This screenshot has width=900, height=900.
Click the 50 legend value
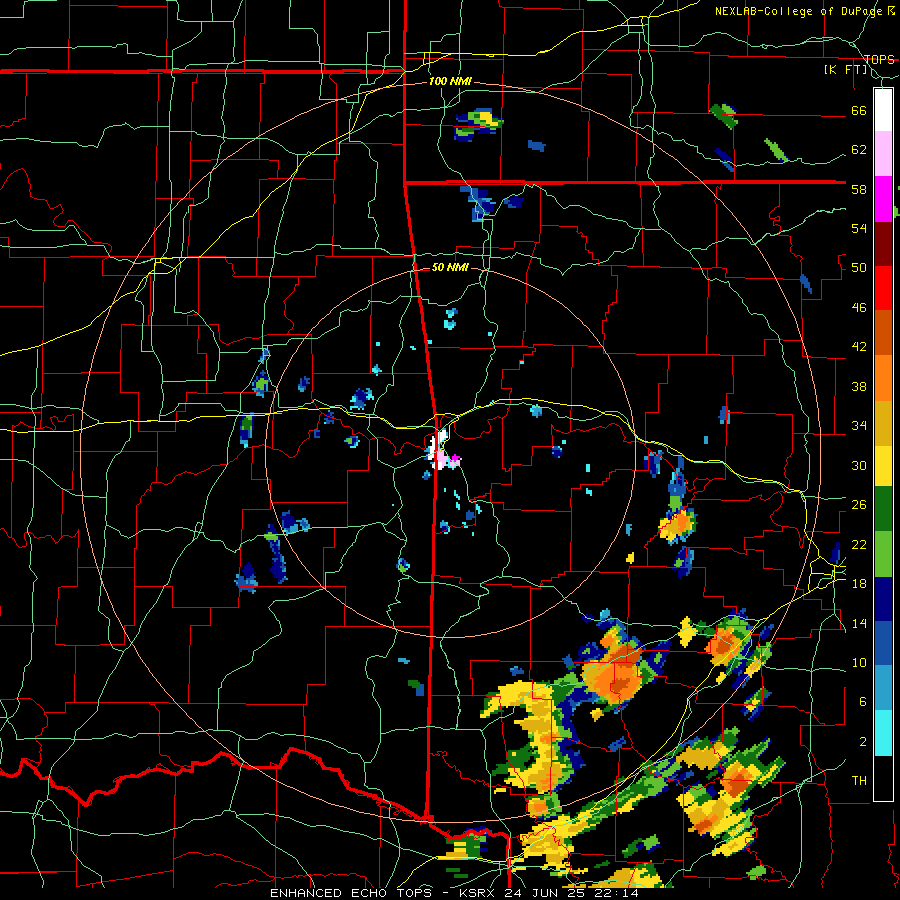click(x=859, y=268)
